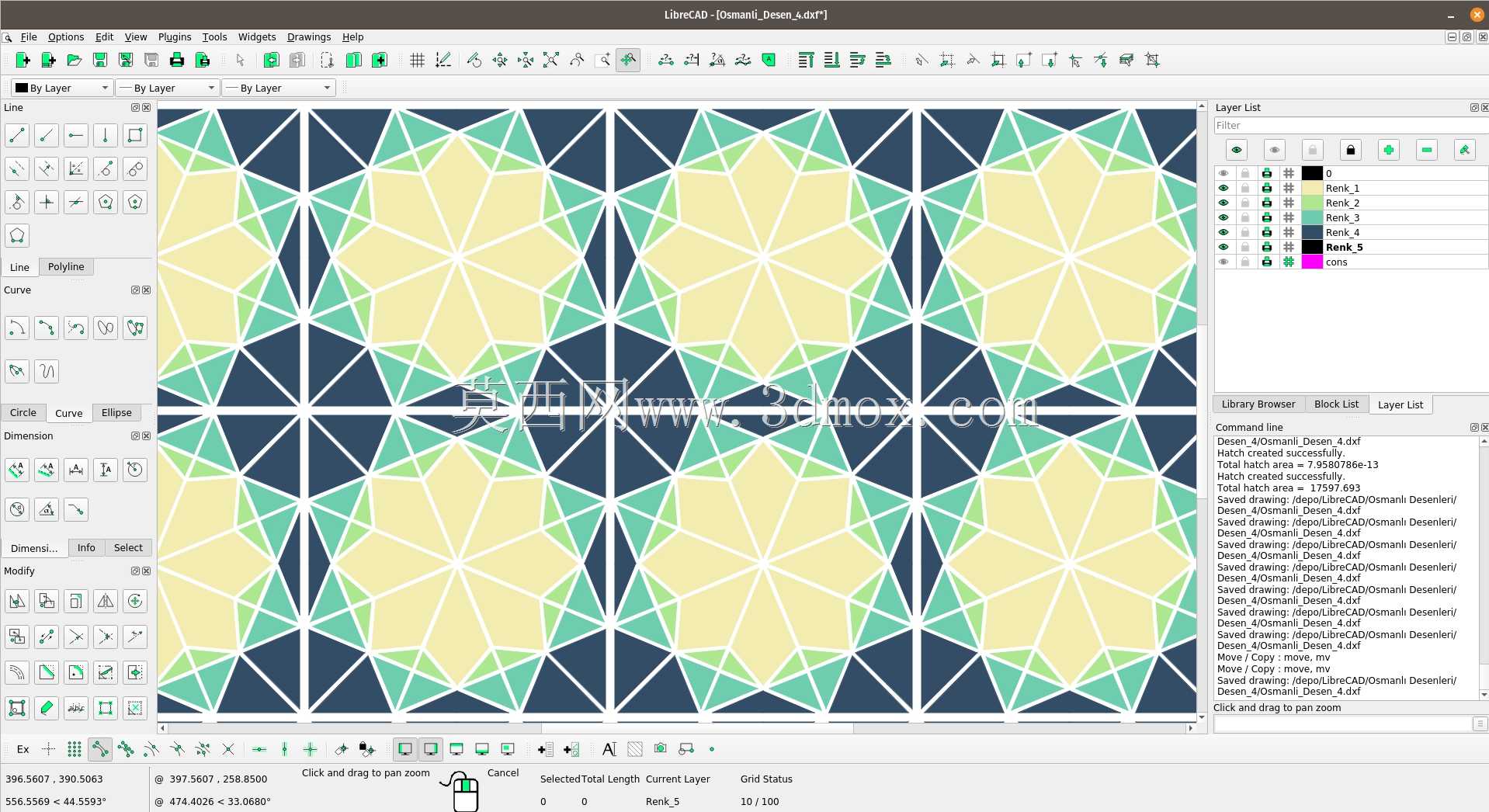
Task: Lock all layers with black padlock
Action: 1351,150
